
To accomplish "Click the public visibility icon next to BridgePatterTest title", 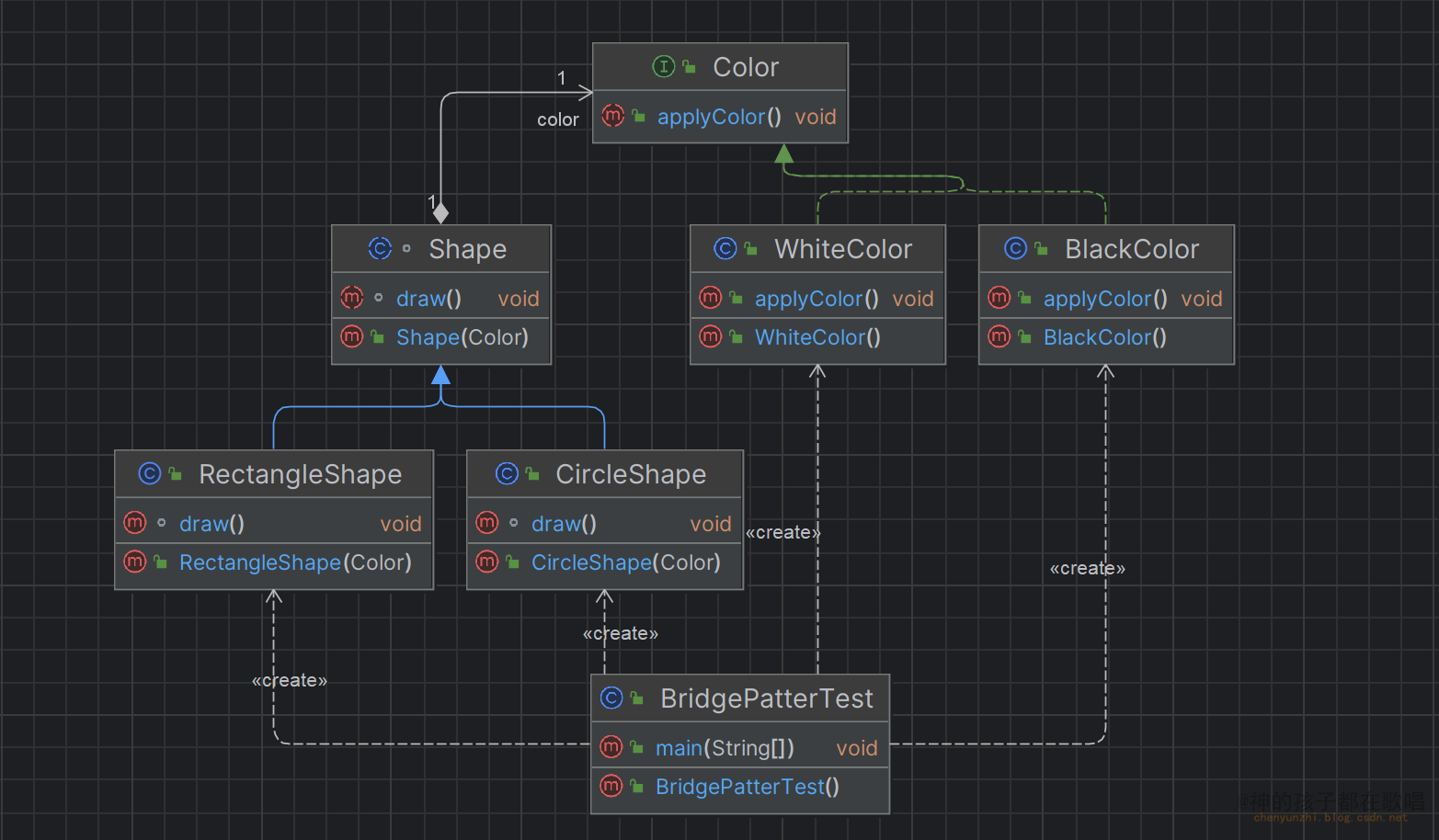I will 637,698.
